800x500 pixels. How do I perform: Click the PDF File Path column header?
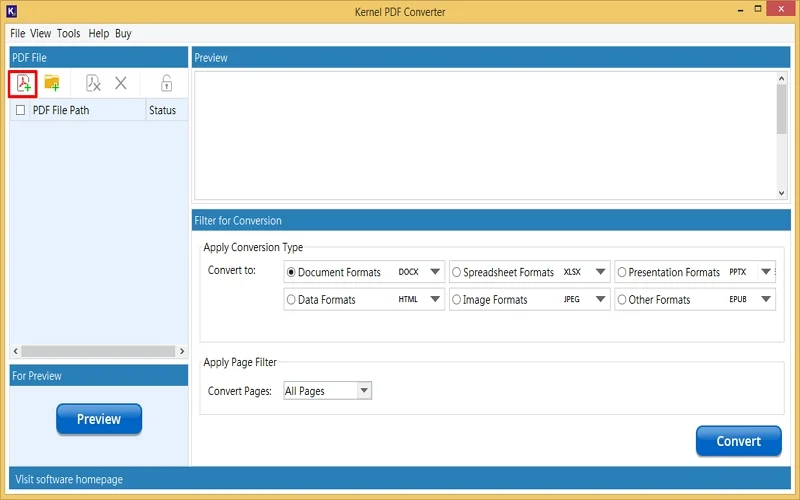(x=88, y=110)
